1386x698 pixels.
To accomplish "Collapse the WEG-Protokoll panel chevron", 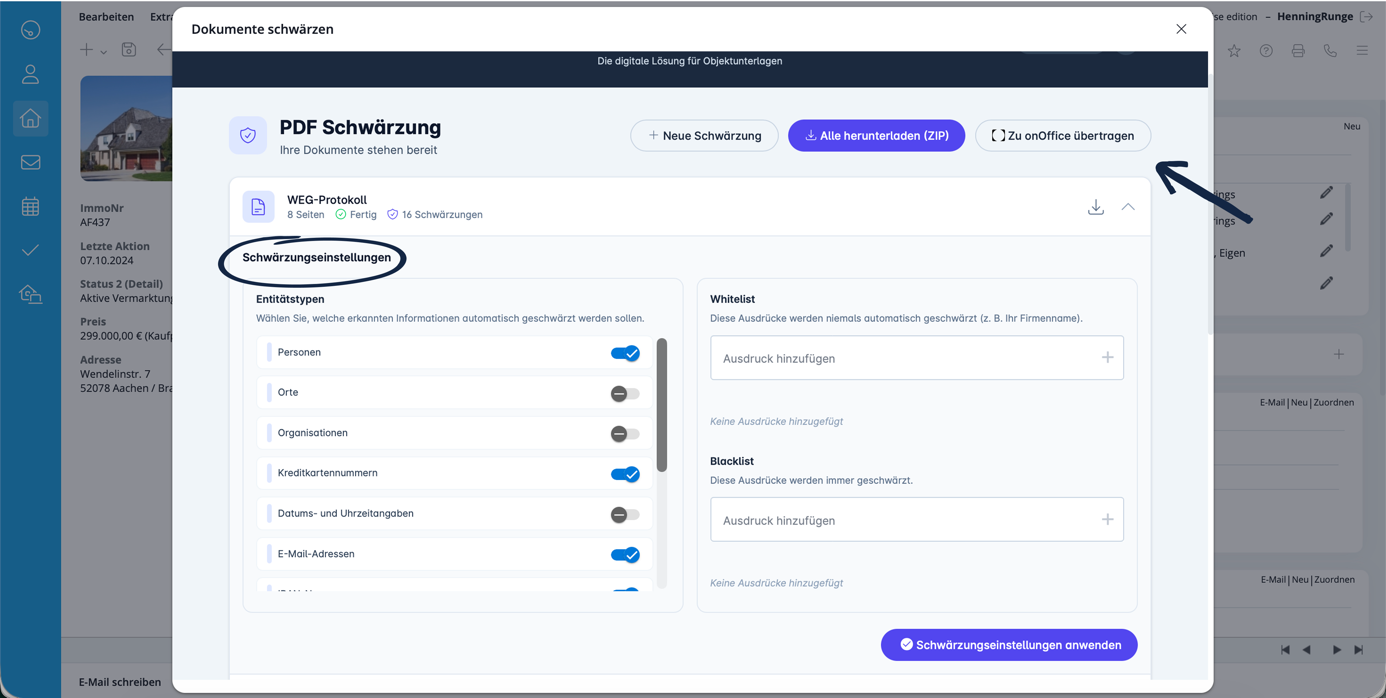I will pos(1128,207).
